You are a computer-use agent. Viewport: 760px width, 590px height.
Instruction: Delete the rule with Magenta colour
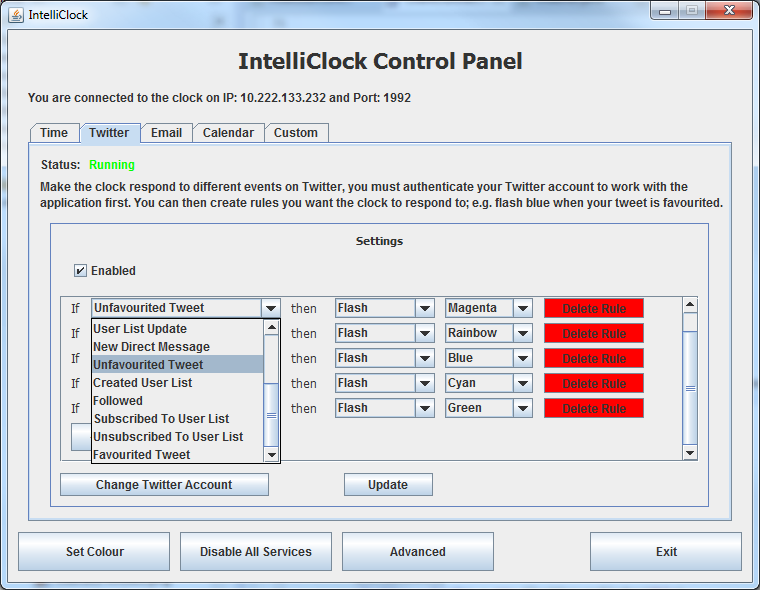click(x=594, y=308)
